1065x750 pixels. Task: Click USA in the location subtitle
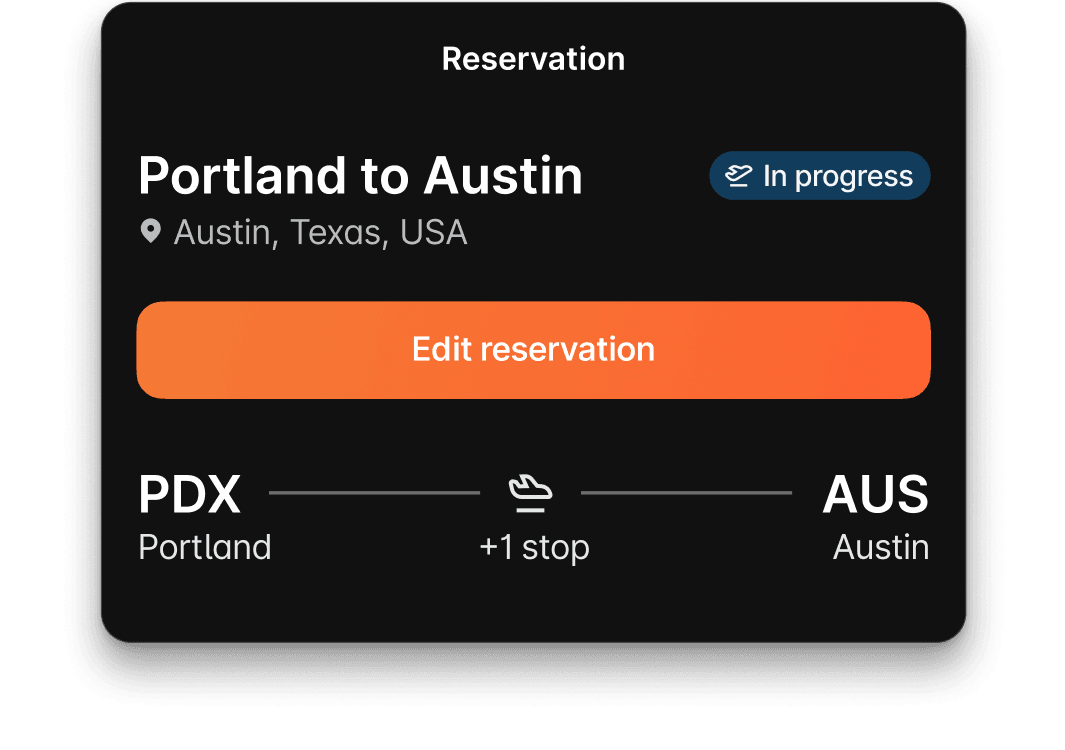[433, 232]
